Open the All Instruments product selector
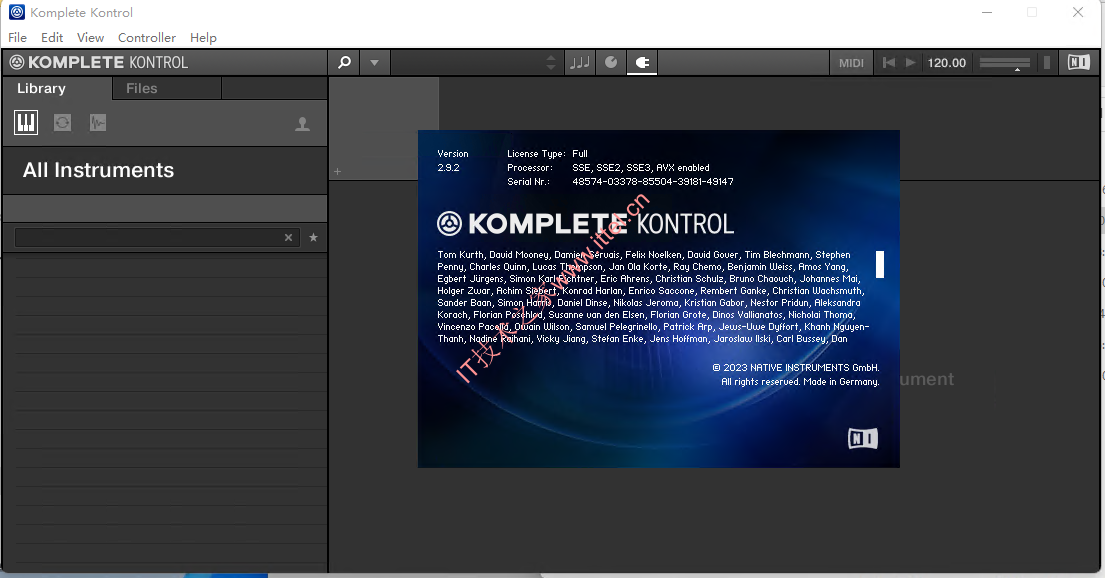 coord(165,170)
